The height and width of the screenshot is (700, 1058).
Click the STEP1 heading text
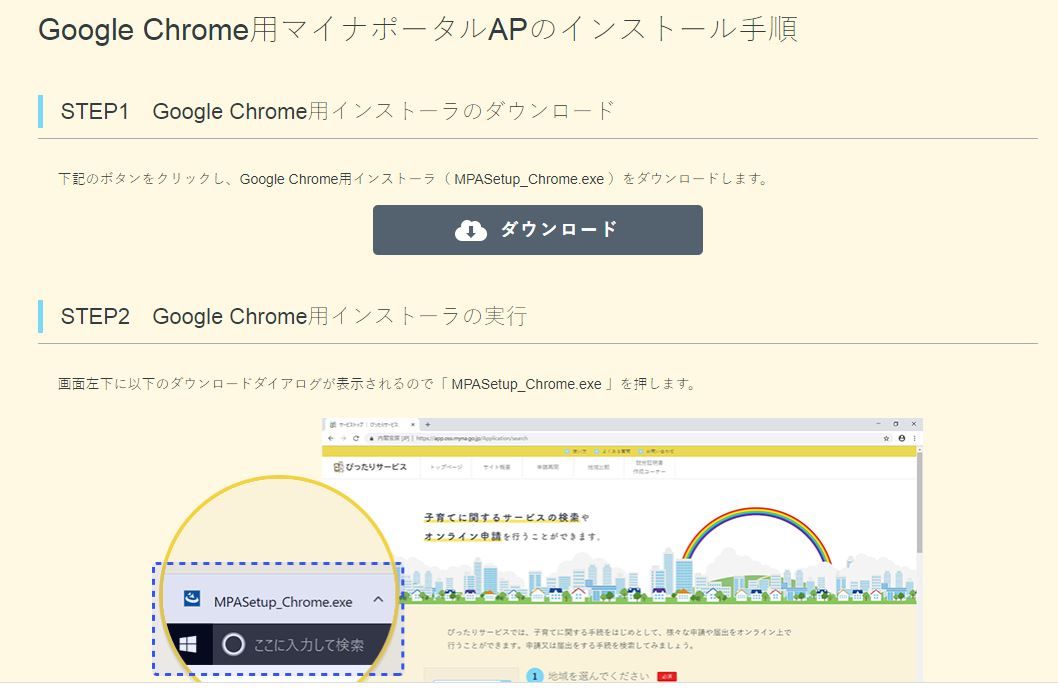(x=337, y=111)
